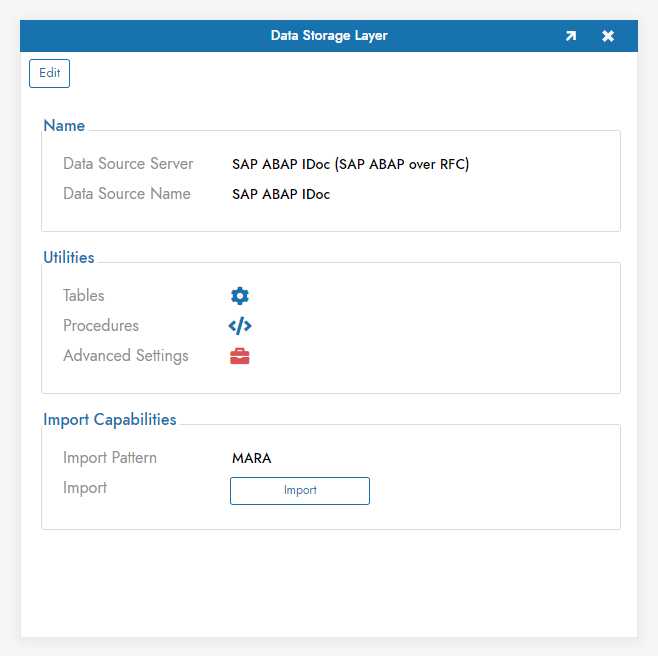658x656 pixels.
Task: Pop out dialog with arrow icon
Action: [x=570, y=36]
